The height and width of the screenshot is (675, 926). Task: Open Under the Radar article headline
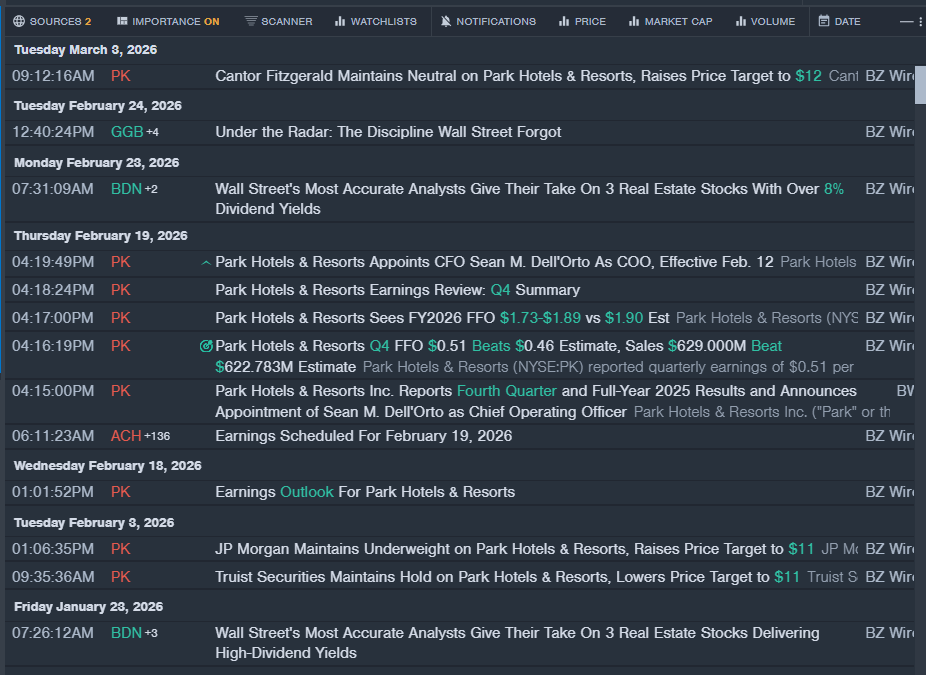pyautogui.click(x=388, y=132)
